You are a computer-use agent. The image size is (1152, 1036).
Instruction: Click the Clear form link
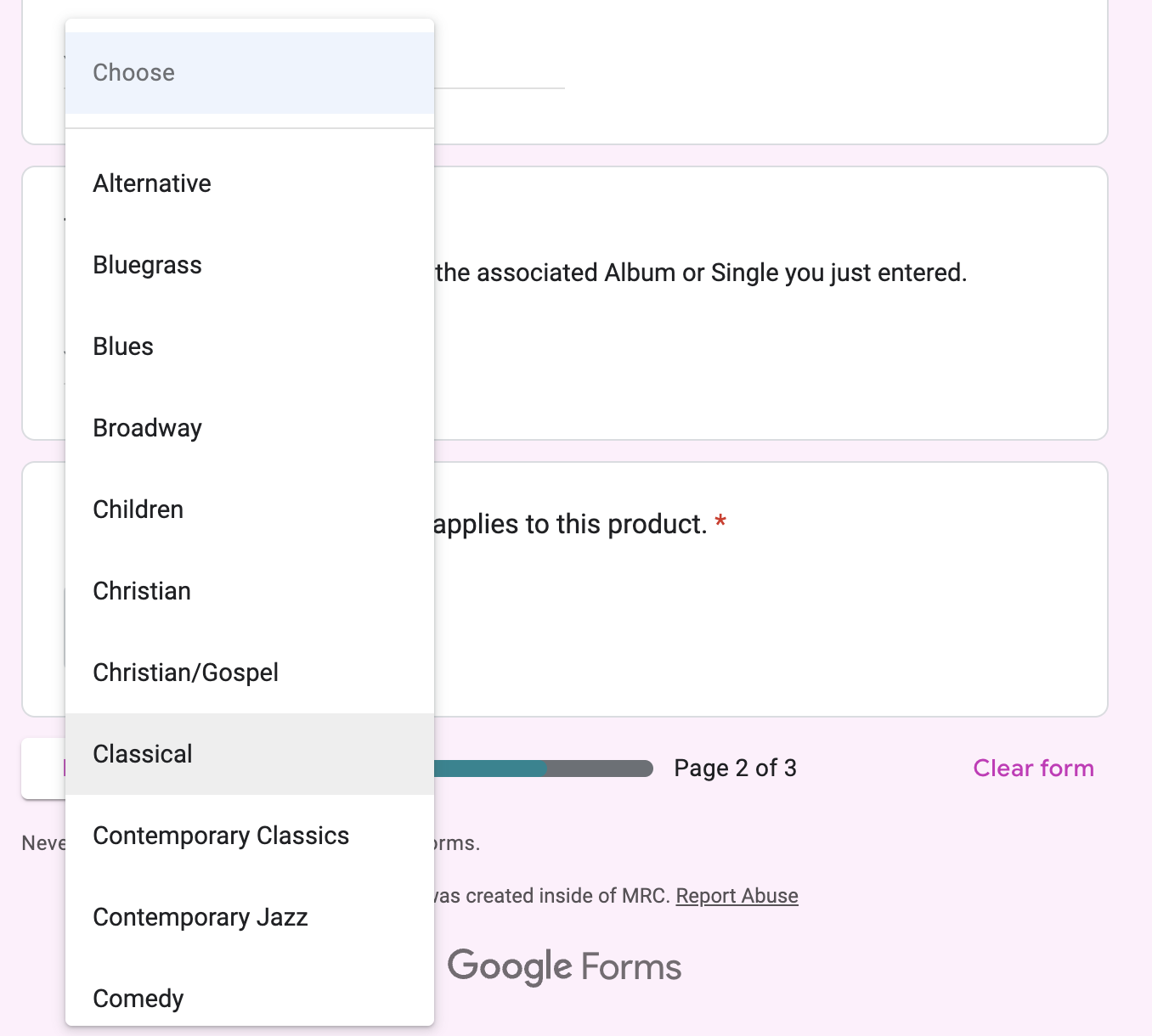1033,769
